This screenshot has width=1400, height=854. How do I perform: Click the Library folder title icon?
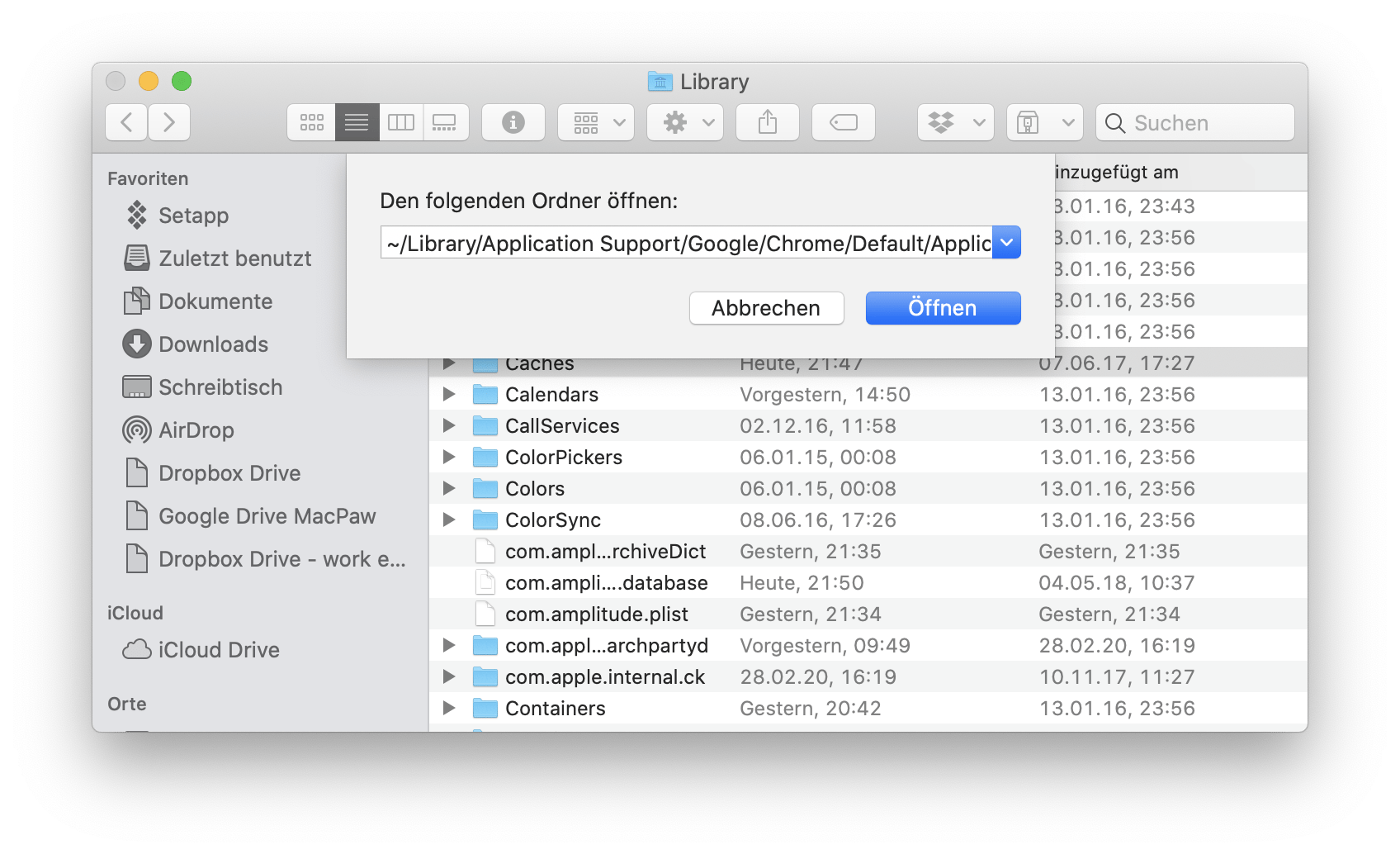660,81
